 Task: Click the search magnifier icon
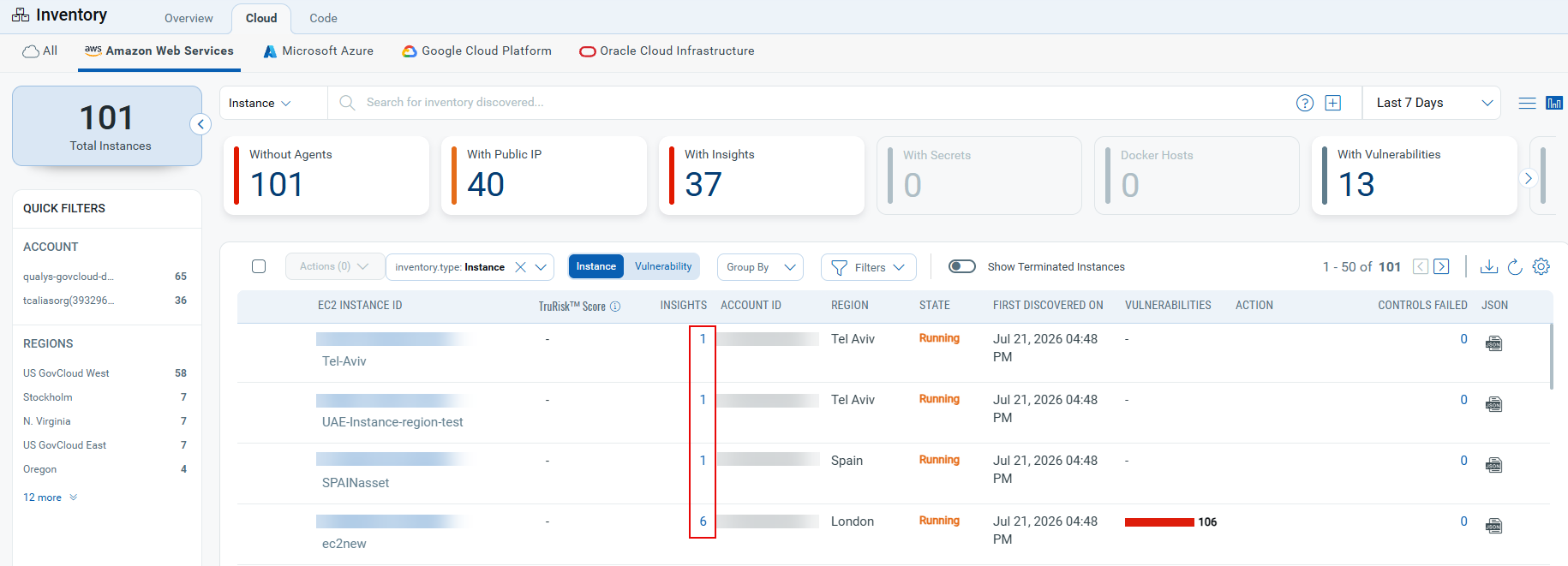click(x=347, y=103)
